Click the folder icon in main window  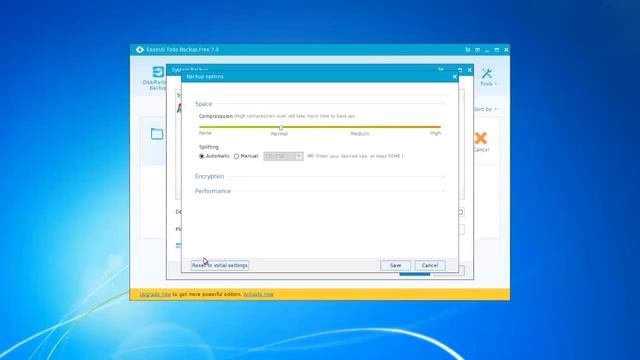[157, 133]
